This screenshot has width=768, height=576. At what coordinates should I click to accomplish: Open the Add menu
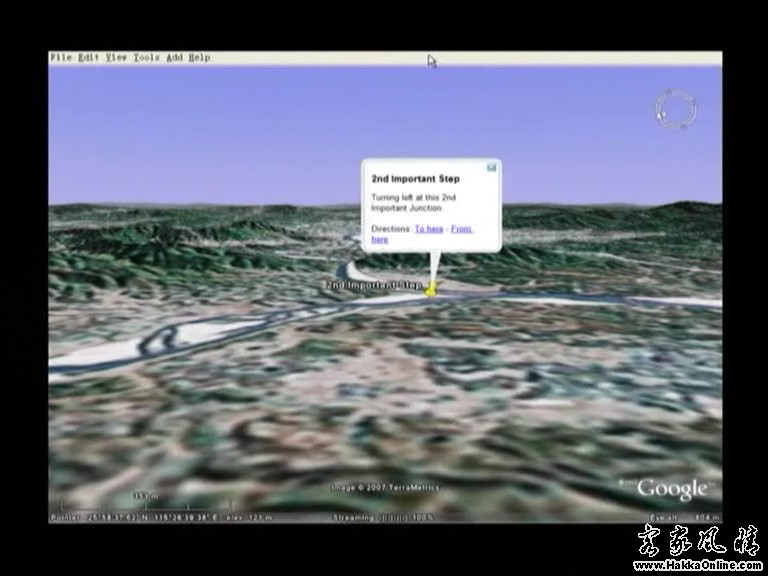[x=174, y=58]
